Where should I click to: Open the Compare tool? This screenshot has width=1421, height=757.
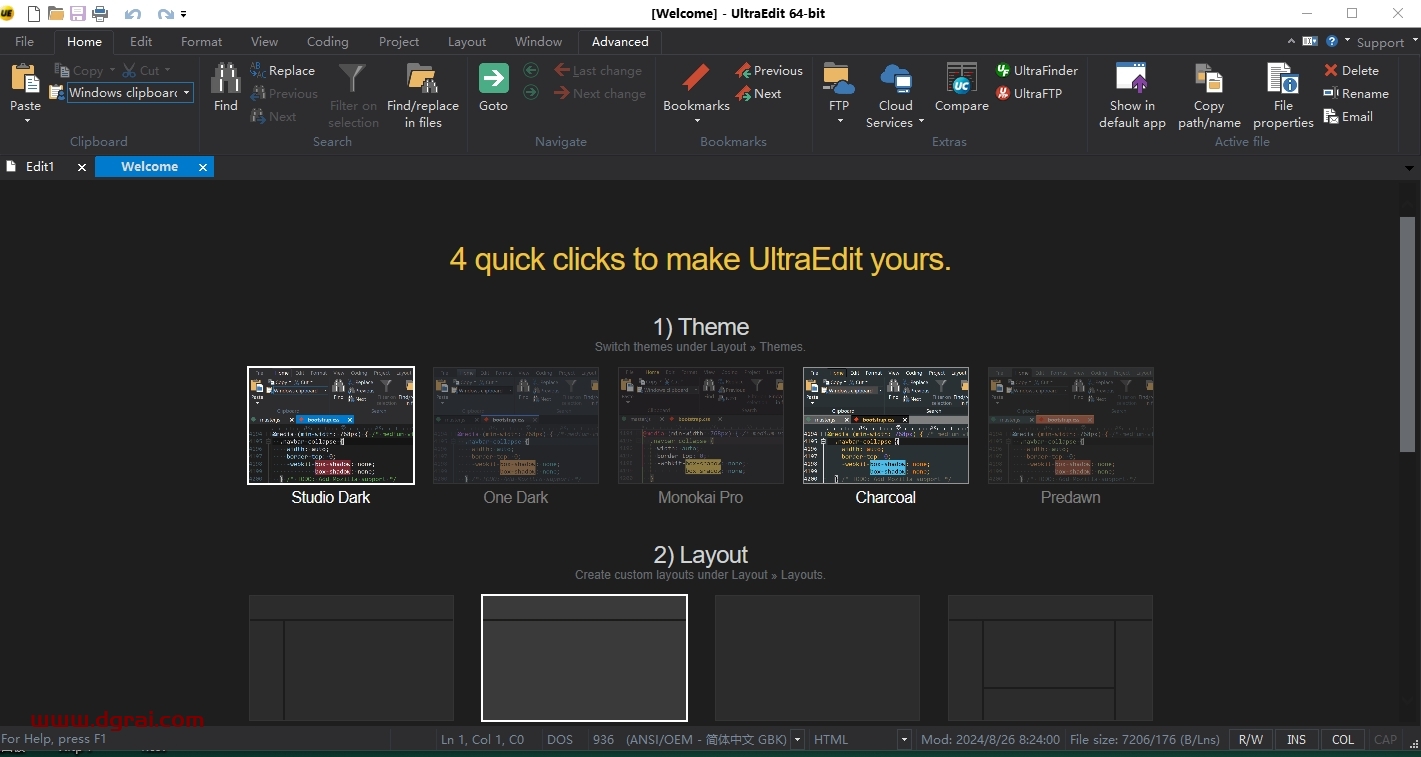(x=961, y=80)
